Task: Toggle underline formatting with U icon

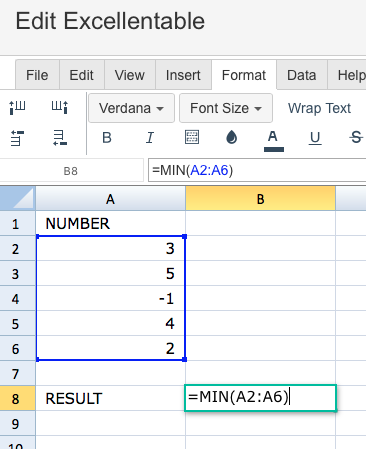Action: tap(315, 138)
